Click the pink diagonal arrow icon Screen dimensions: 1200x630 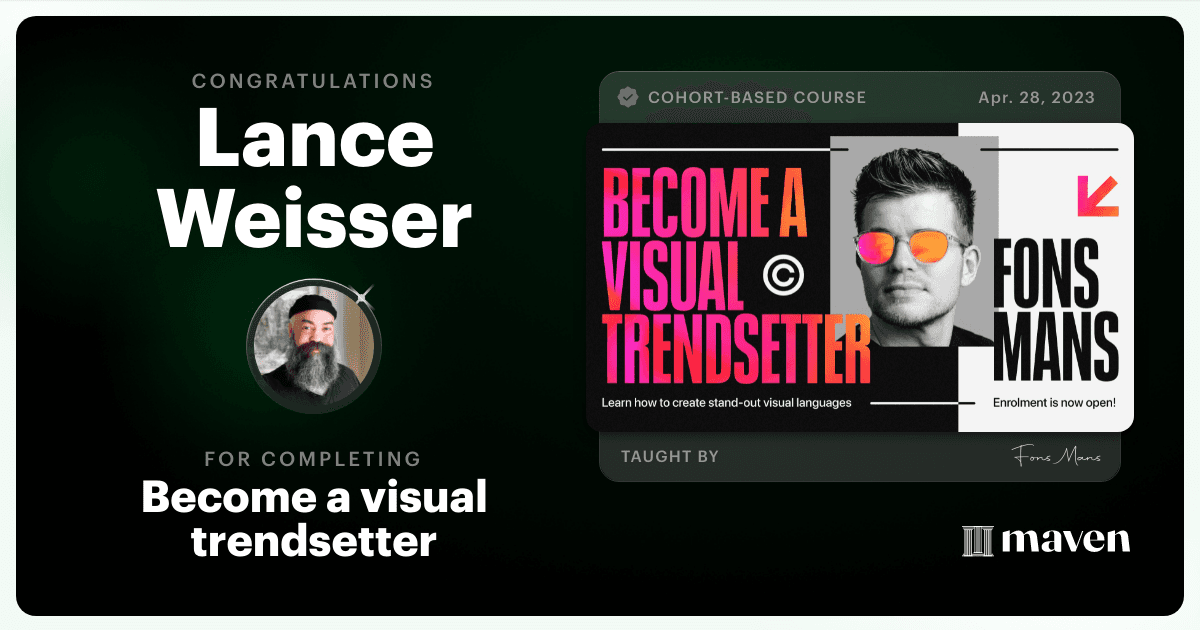click(1097, 196)
